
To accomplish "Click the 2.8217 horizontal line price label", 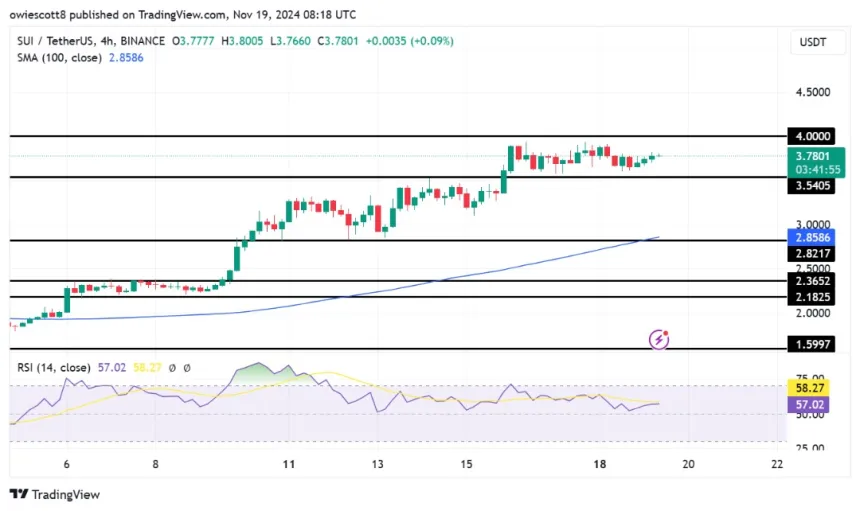I will (x=812, y=255).
